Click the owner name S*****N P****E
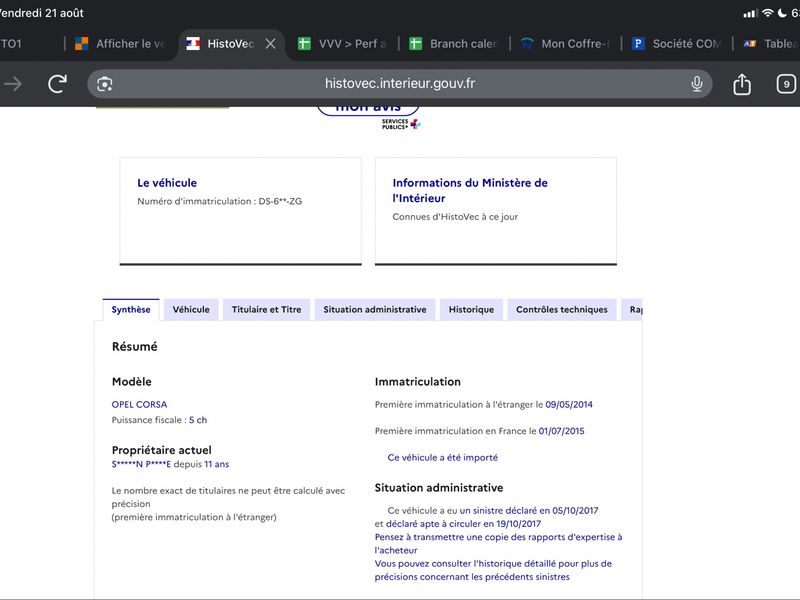The height and width of the screenshot is (600, 800). pos(141,464)
